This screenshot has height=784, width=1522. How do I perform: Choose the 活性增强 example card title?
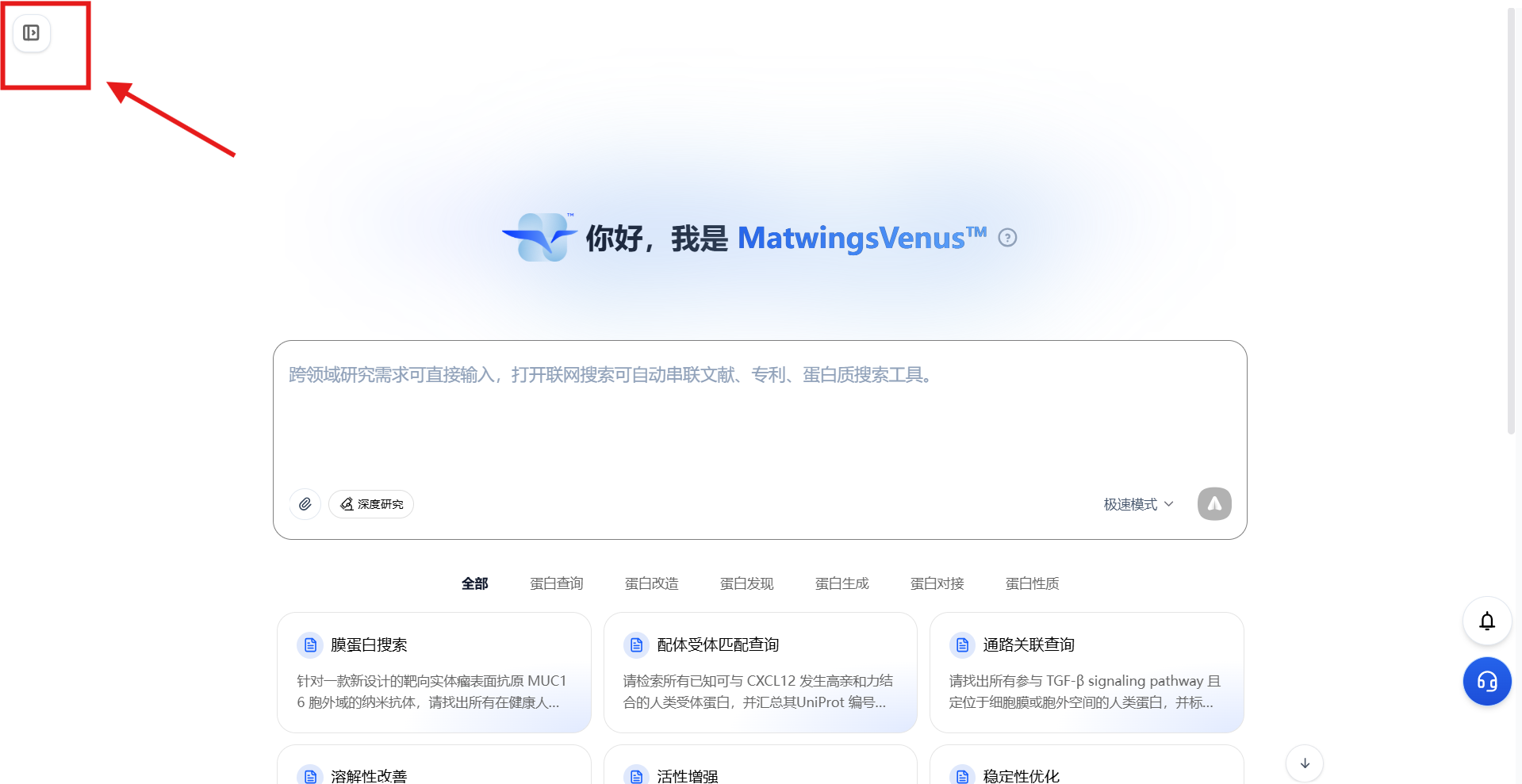pyautogui.click(x=688, y=776)
